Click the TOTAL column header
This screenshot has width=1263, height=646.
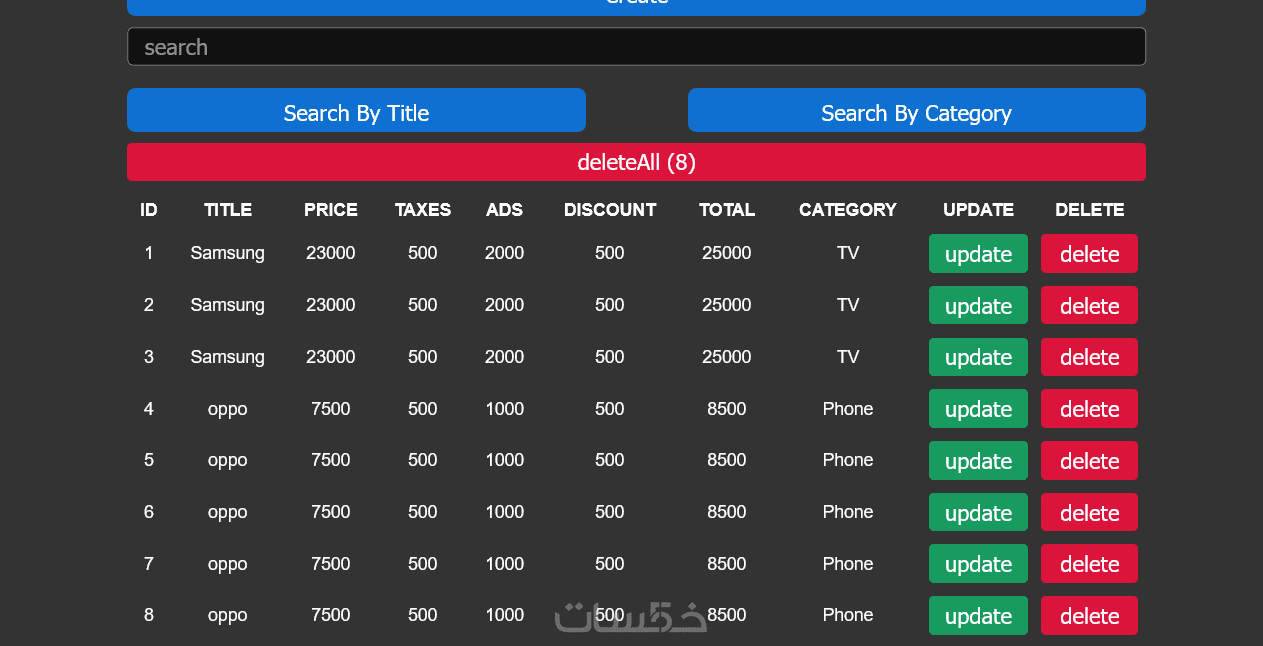pos(727,210)
